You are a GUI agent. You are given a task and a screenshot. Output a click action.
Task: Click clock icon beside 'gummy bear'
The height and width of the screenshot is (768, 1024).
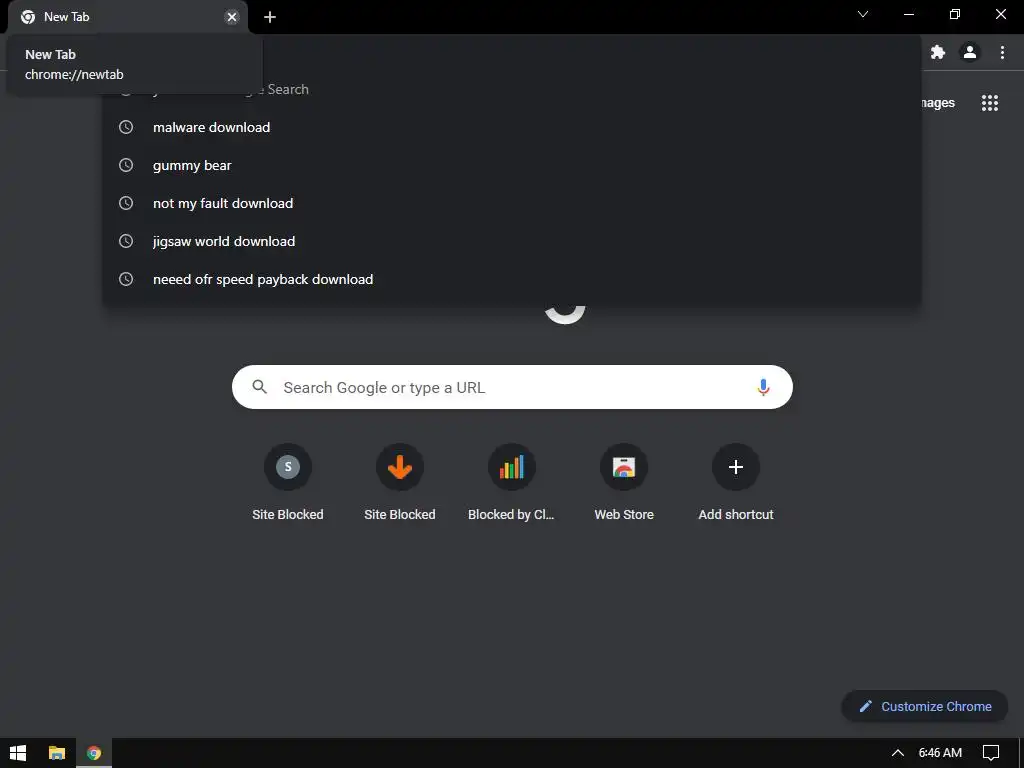126,165
